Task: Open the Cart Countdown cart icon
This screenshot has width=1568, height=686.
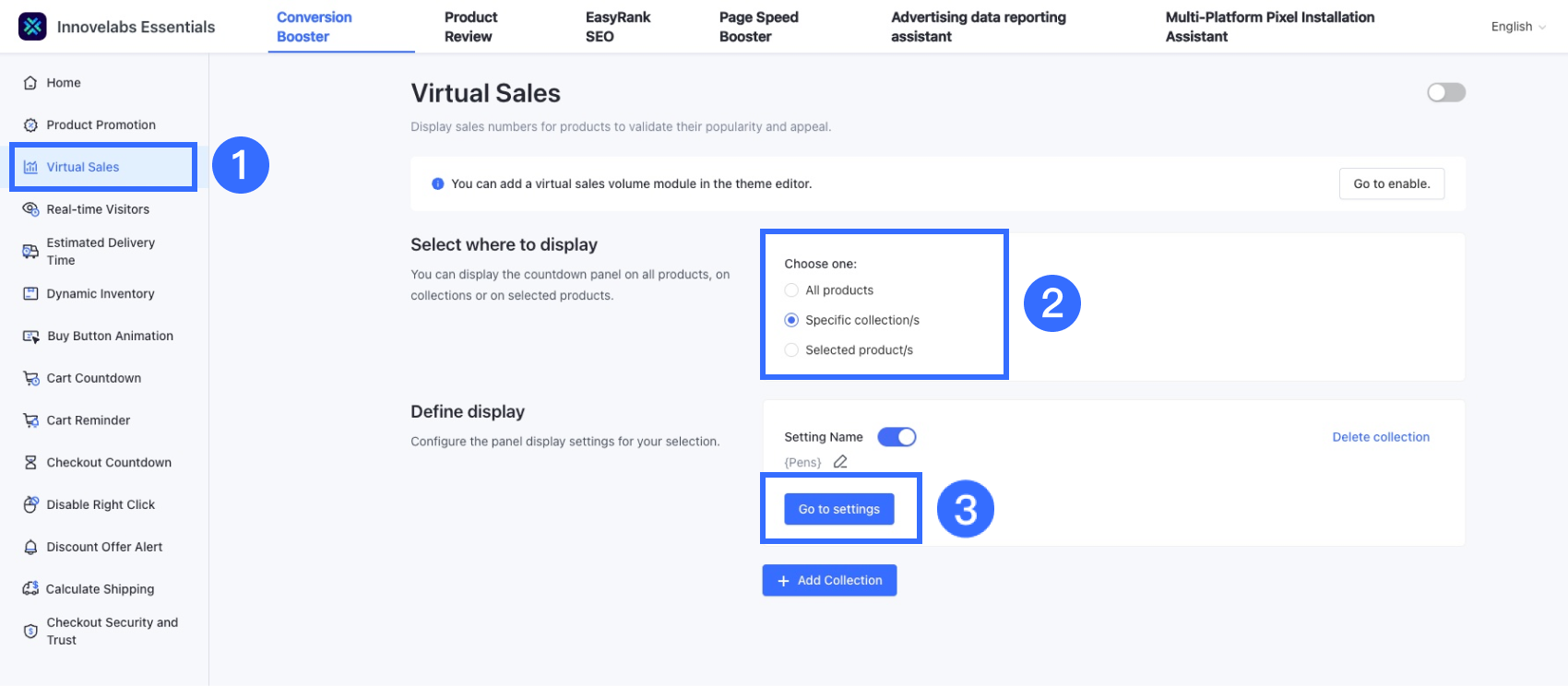Action: click(x=30, y=378)
